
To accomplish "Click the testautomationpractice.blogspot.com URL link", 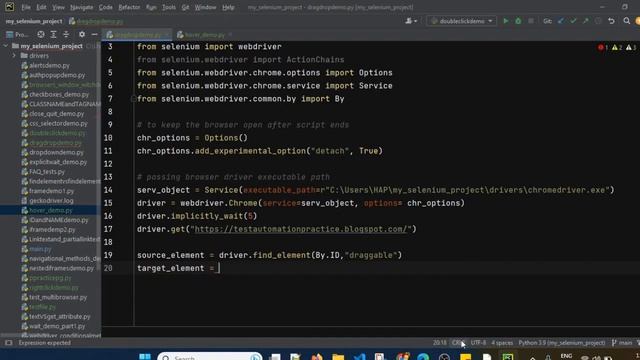I will click(301, 229).
